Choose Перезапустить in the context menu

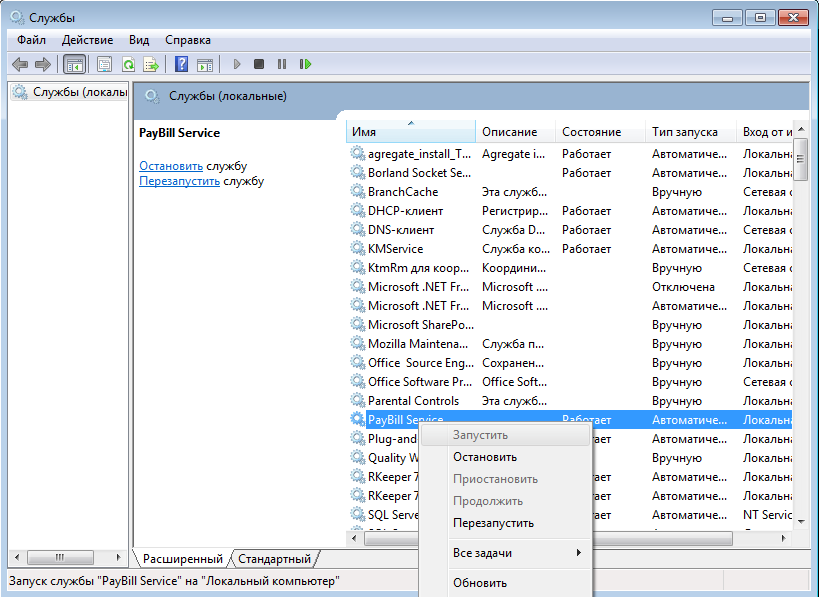(493, 523)
